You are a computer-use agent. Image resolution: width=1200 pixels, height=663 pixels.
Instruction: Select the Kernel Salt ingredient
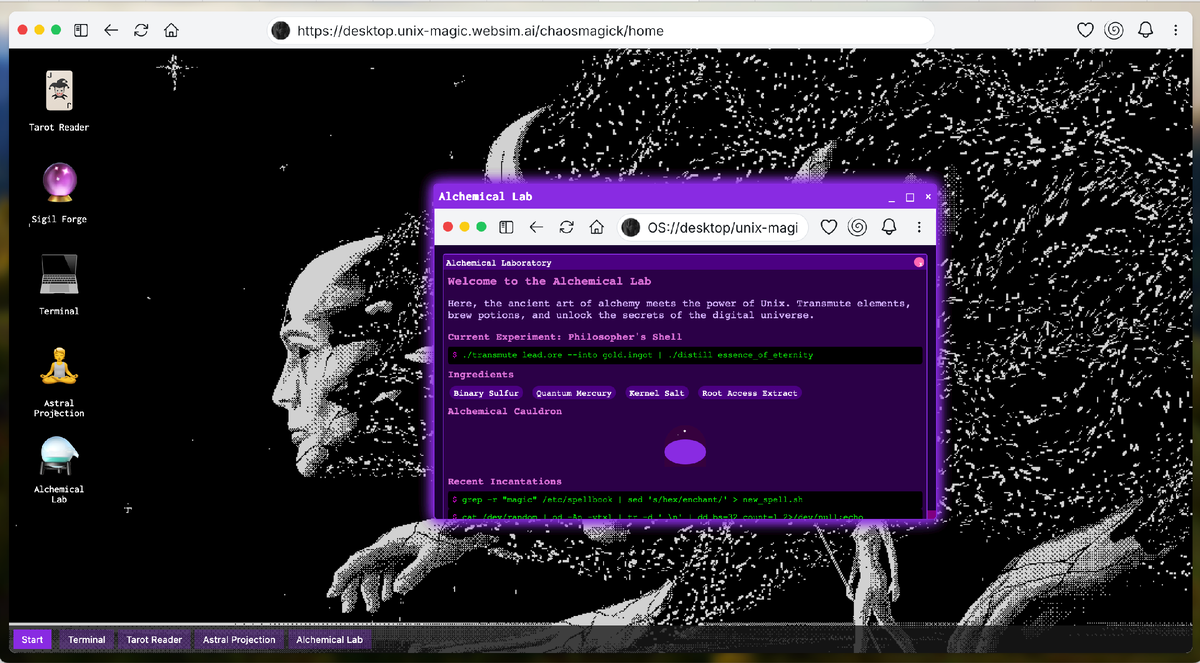coord(657,393)
